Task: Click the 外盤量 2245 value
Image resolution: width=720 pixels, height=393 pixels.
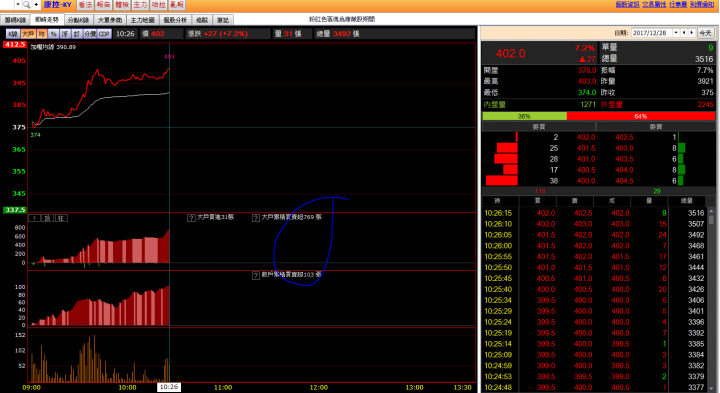Action: click(705, 105)
